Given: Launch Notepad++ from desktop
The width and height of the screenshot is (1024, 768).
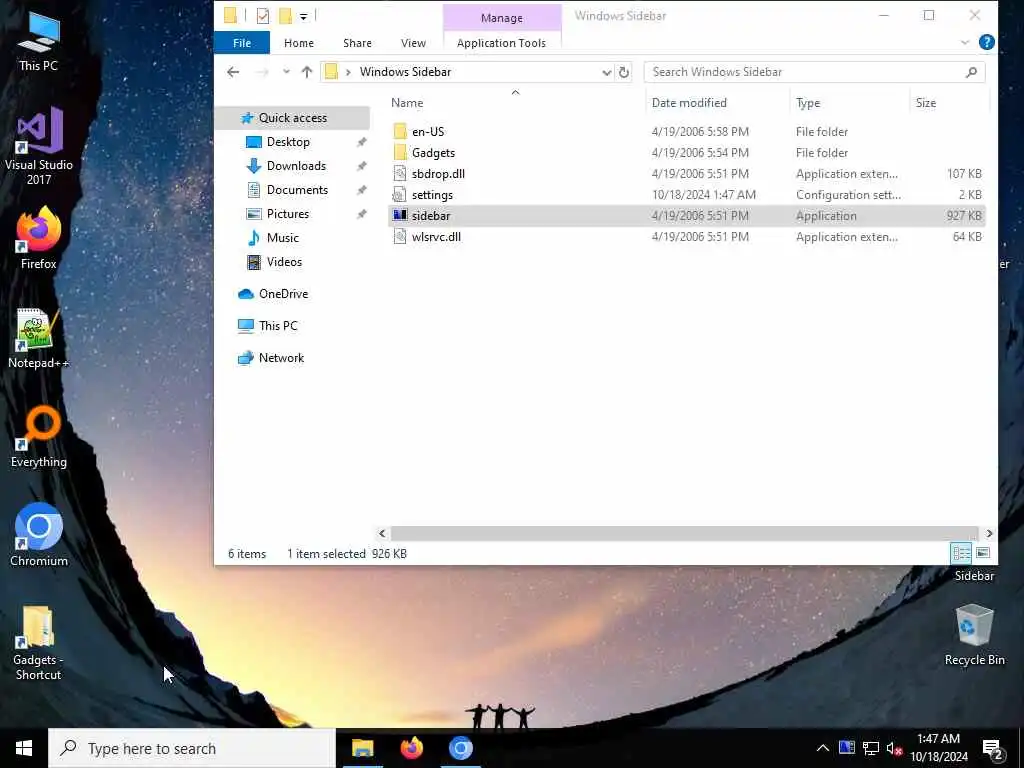Looking at the screenshot, I should (x=39, y=338).
